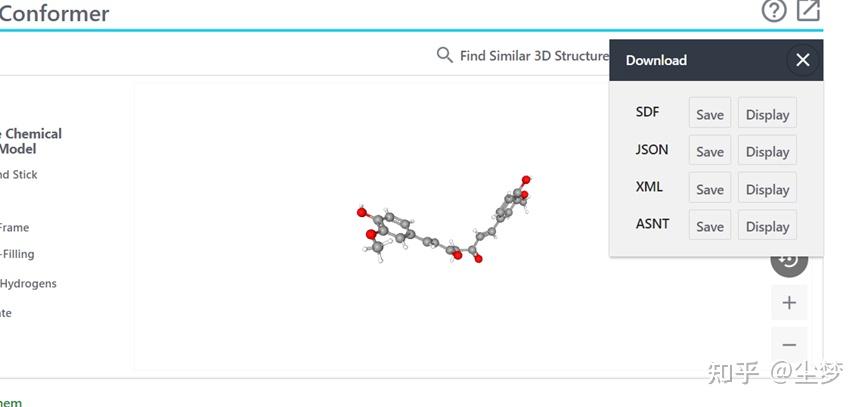This screenshot has width=865, height=407.
Task: Choose the Space-Filling model
Action: 17,254
